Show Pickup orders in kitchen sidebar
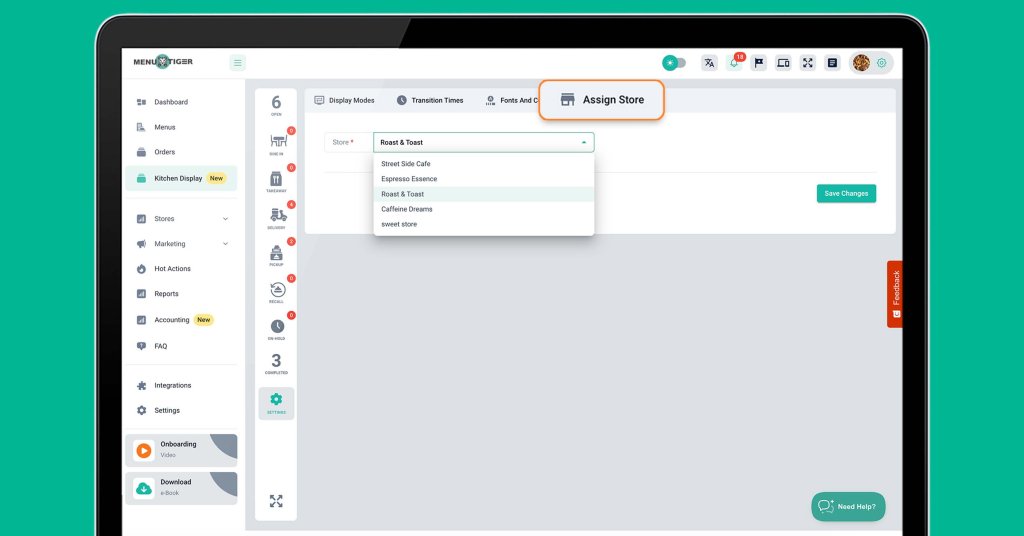Image resolution: width=1024 pixels, height=536 pixels. coord(277,253)
